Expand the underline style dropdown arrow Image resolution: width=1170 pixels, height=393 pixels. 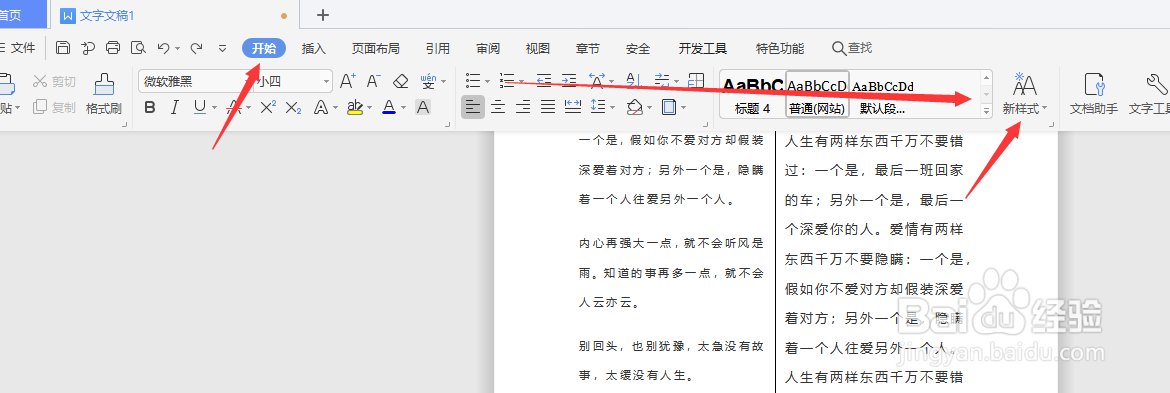(x=213, y=107)
